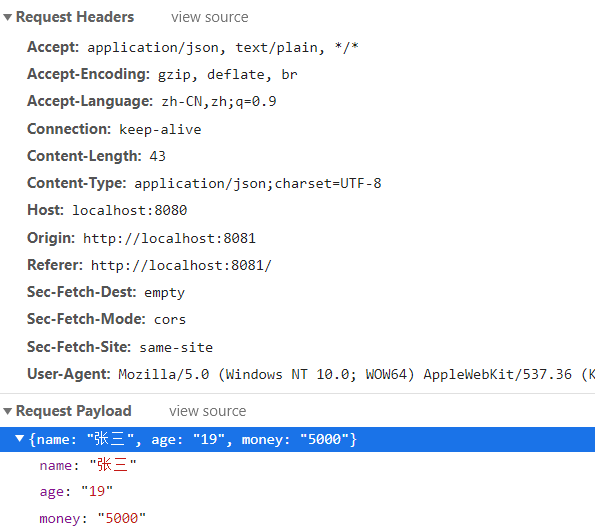Open view source for Request Headers
The width and height of the screenshot is (595, 527).
[x=209, y=17]
